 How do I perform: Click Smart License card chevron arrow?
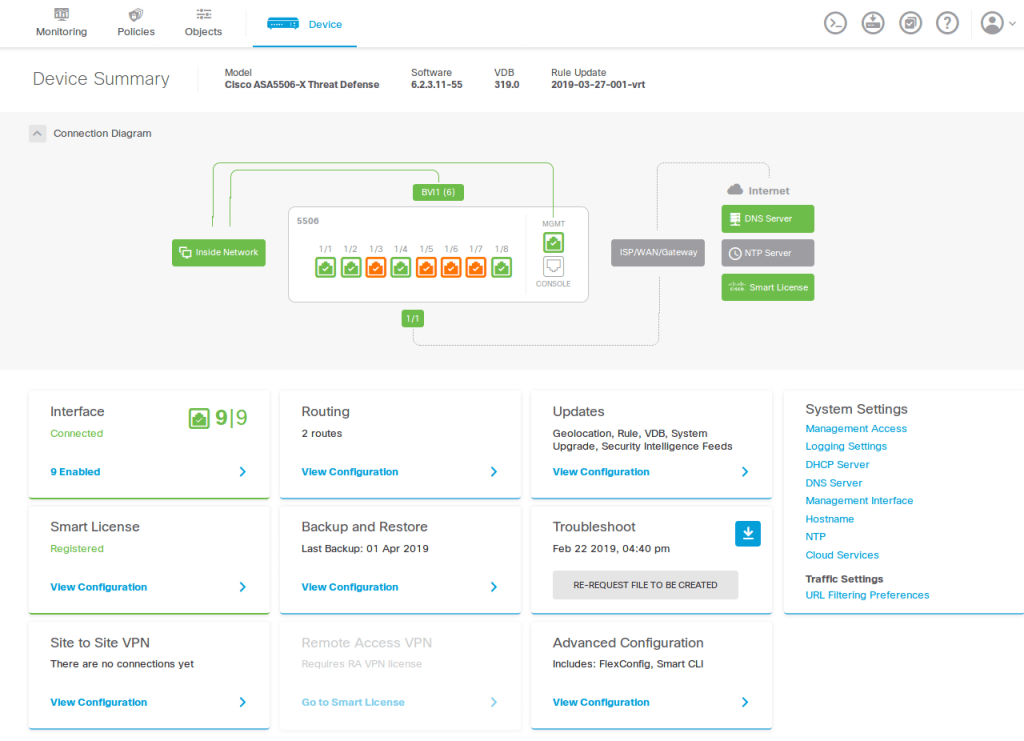coord(242,588)
